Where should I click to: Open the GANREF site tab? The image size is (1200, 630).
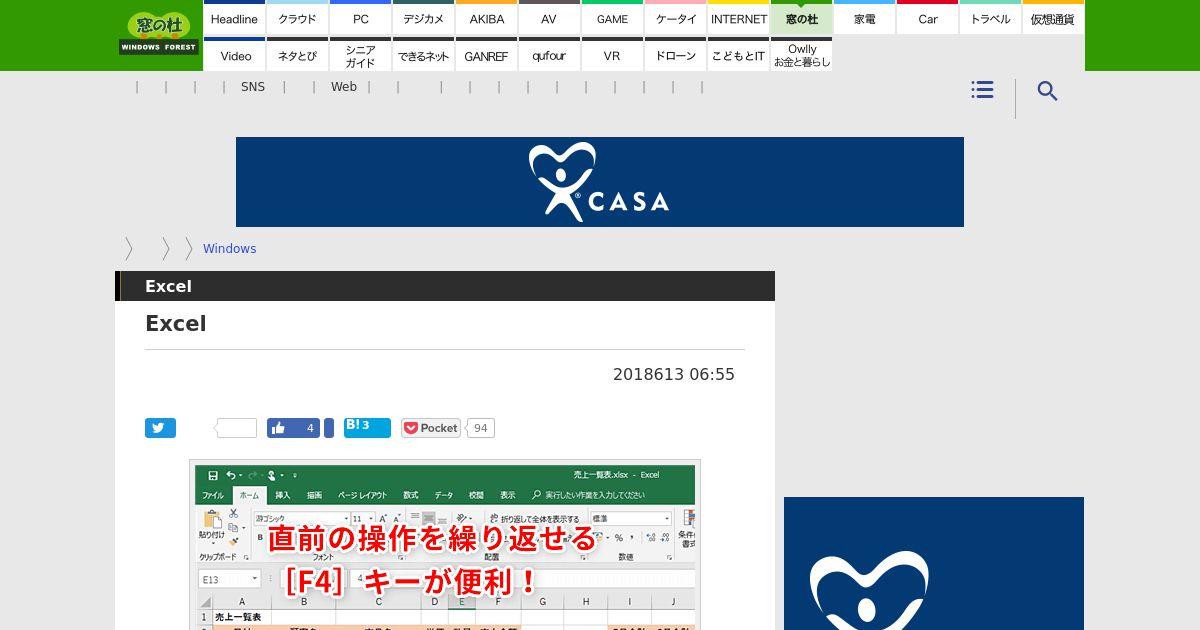point(487,56)
